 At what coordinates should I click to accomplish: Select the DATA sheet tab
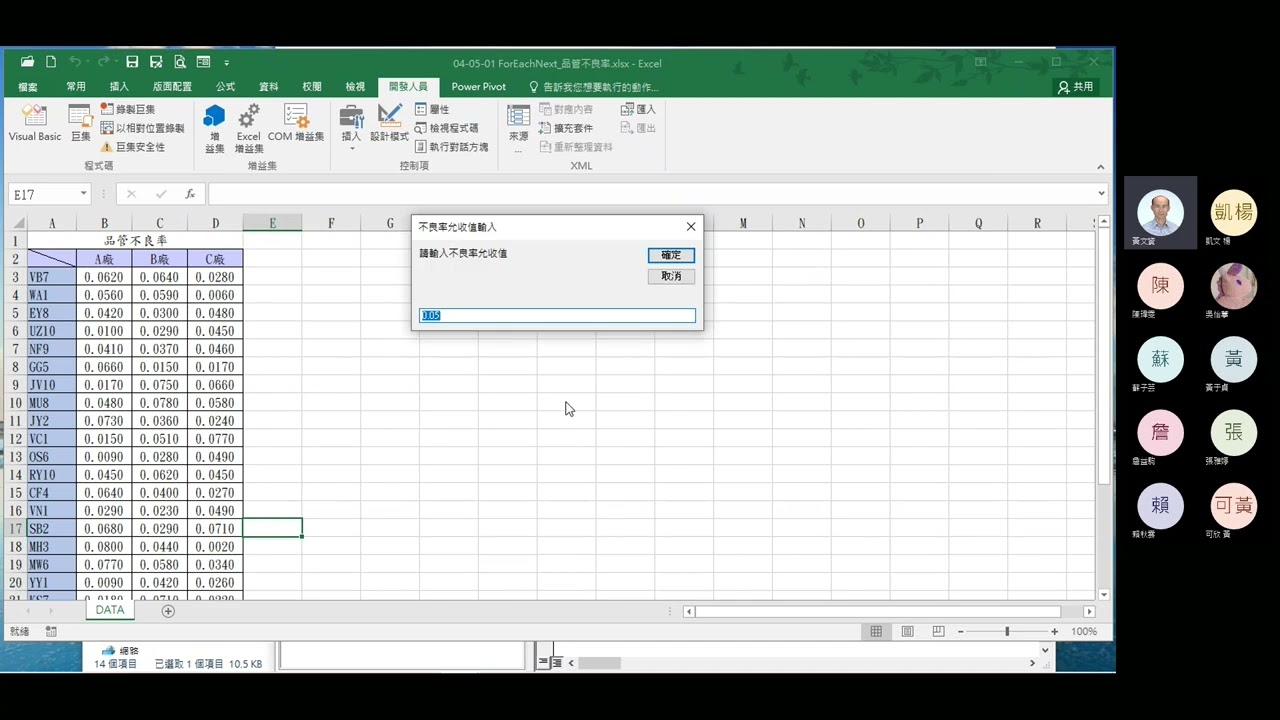click(x=110, y=610)
